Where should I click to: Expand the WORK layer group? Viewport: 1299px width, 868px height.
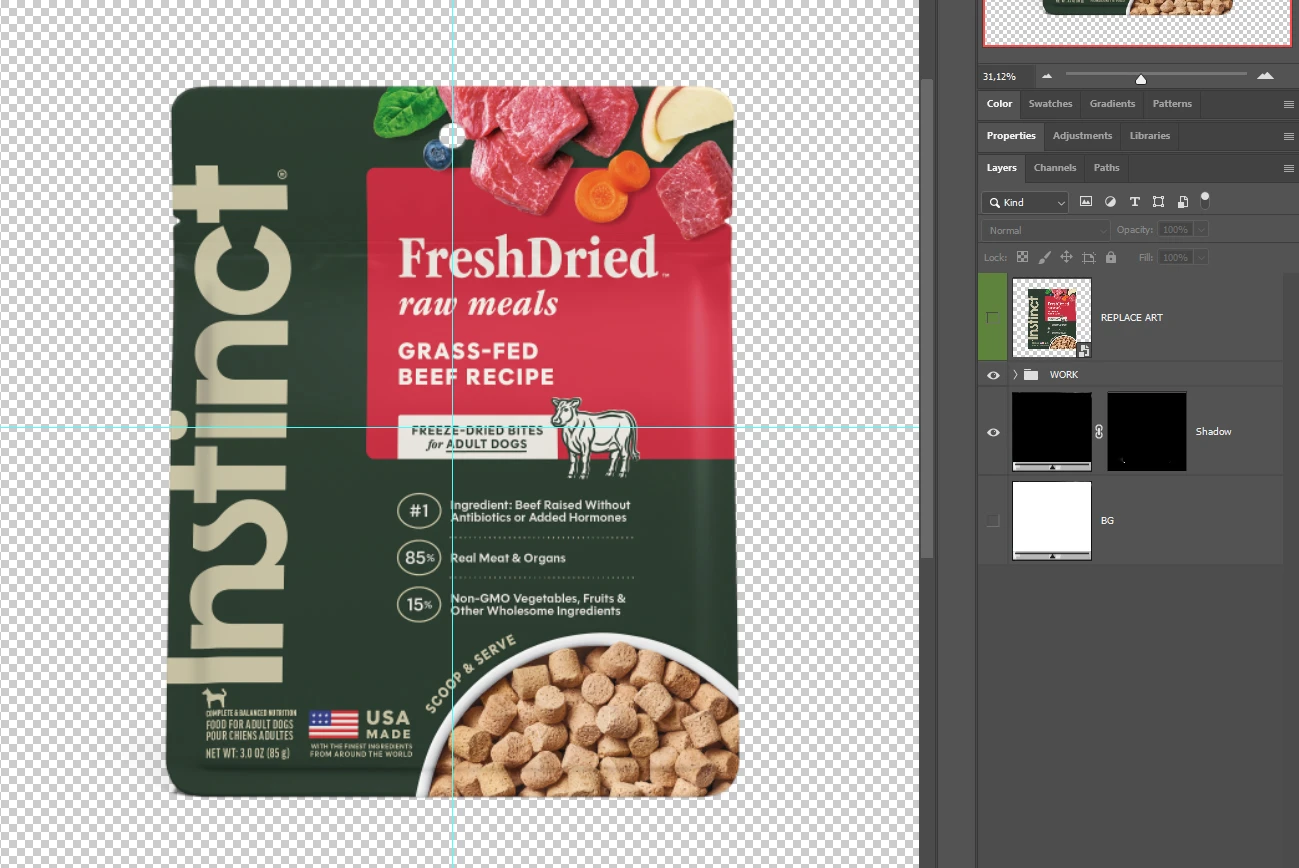point(1015,375)
